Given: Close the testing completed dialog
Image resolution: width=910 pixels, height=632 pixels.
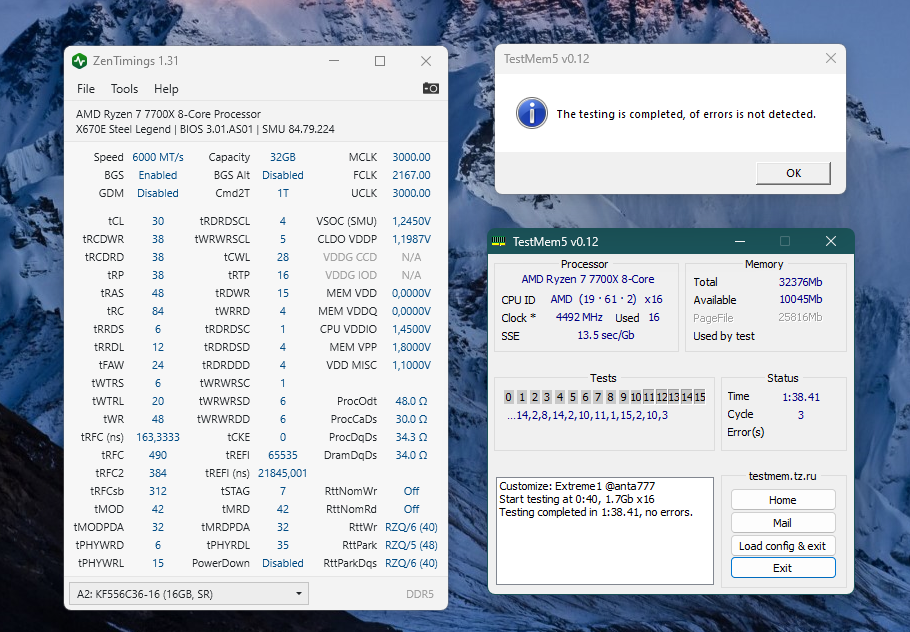Looking at the screenshot, I should click(830, 59).
